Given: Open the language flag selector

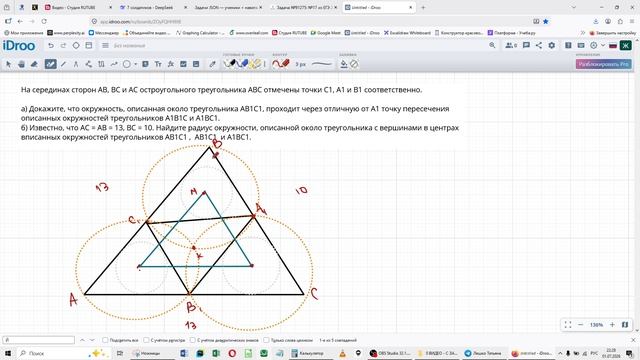Looking at the screenshot, I should point(613,46).
